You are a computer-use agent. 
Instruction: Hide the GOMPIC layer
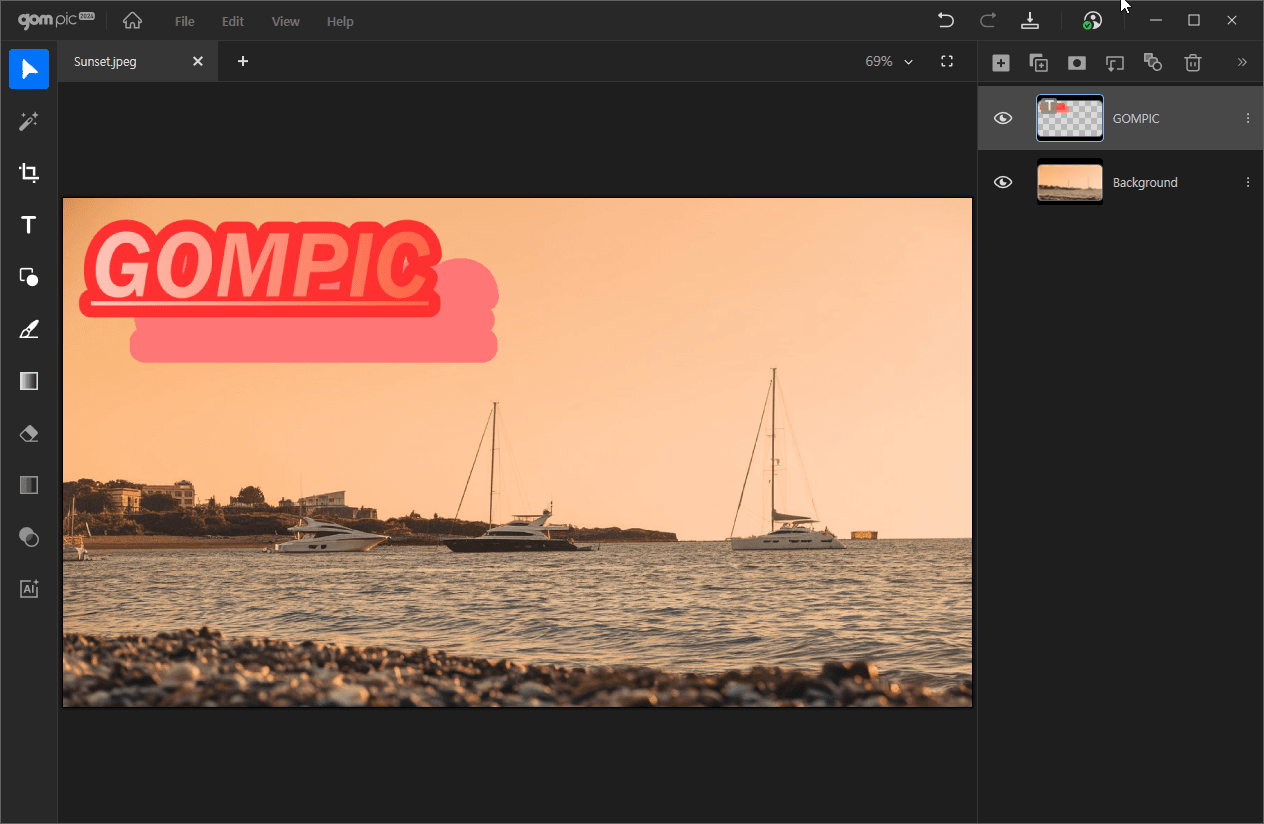(1003, 118)
